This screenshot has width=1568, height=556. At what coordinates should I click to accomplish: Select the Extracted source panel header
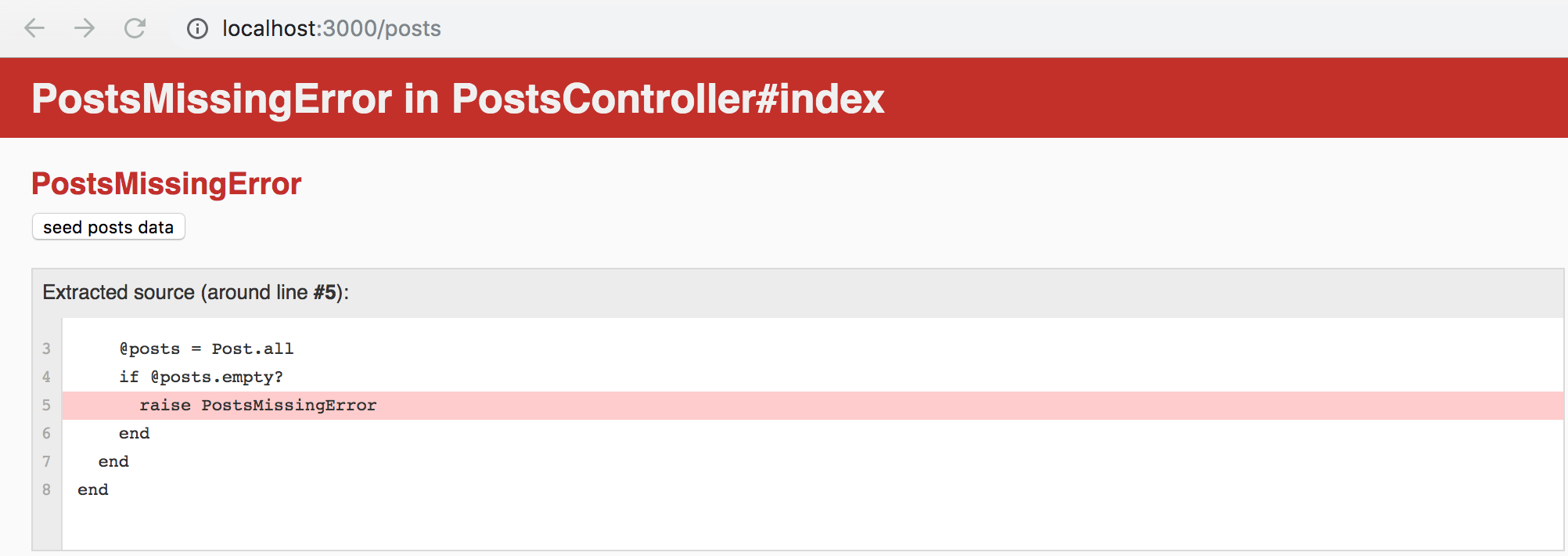(x=196, y=292)
